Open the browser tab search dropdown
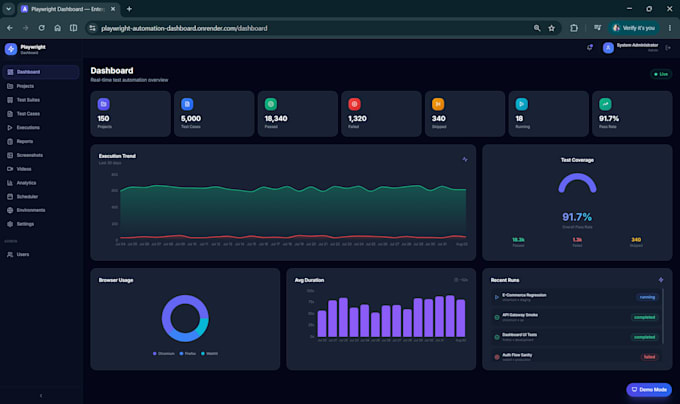 coord(8,9)
